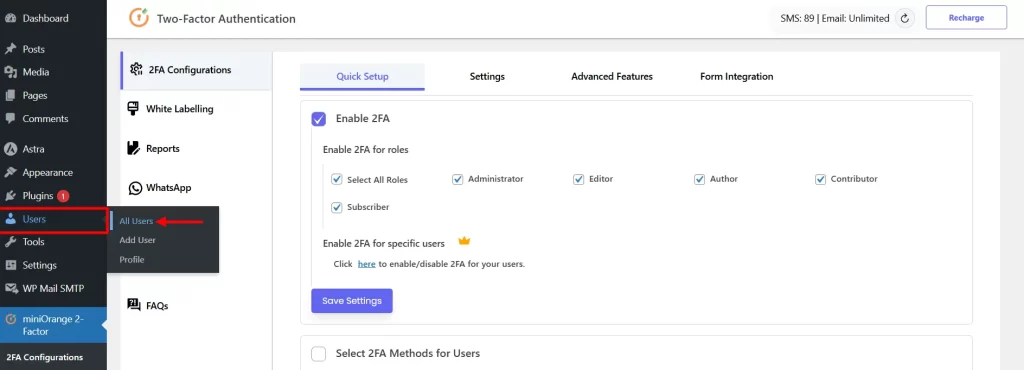1024x370 pixels.
Task: Open the Form Integration tab
Action: pos(737,76)
